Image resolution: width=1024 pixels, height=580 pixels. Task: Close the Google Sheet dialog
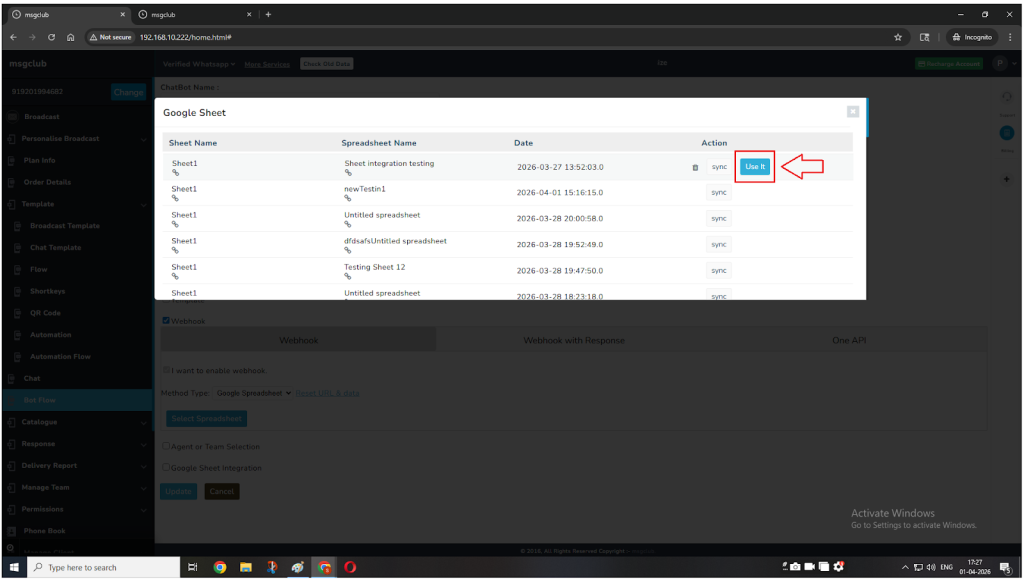(852, 112)
